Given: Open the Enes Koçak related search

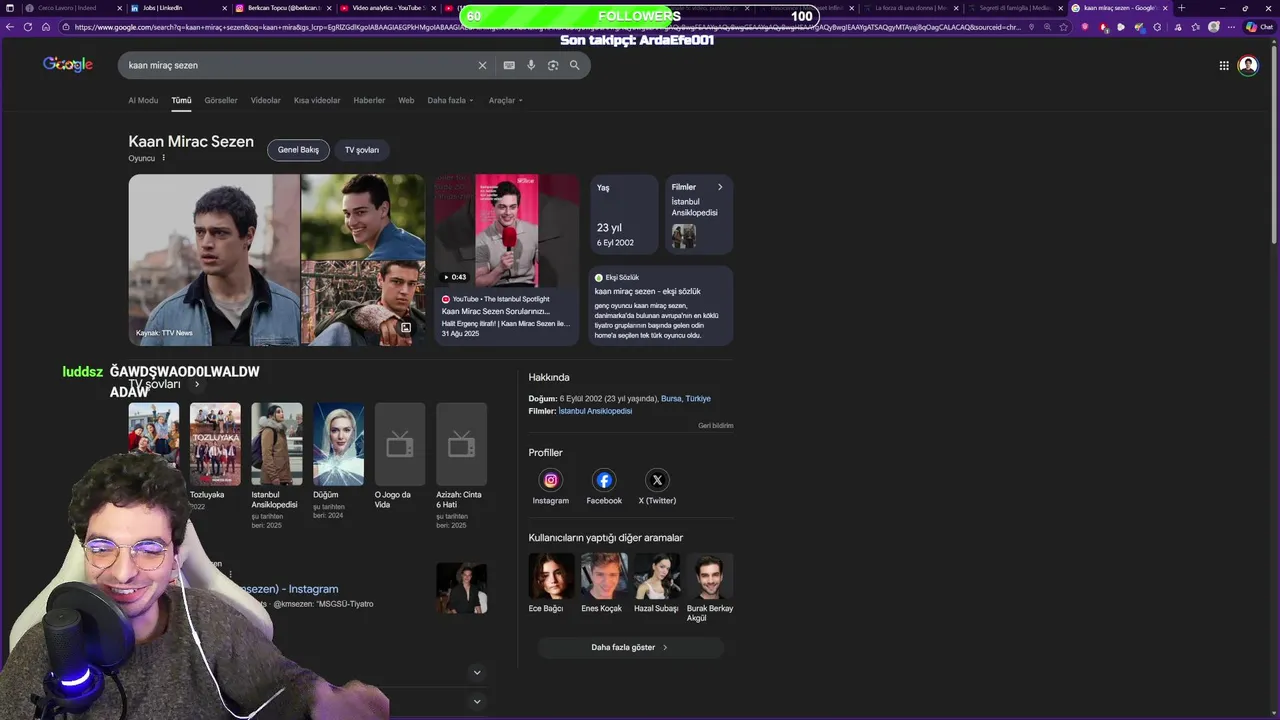Looking at the screenshot, I should pyautogui.click(x=604, y=583).
